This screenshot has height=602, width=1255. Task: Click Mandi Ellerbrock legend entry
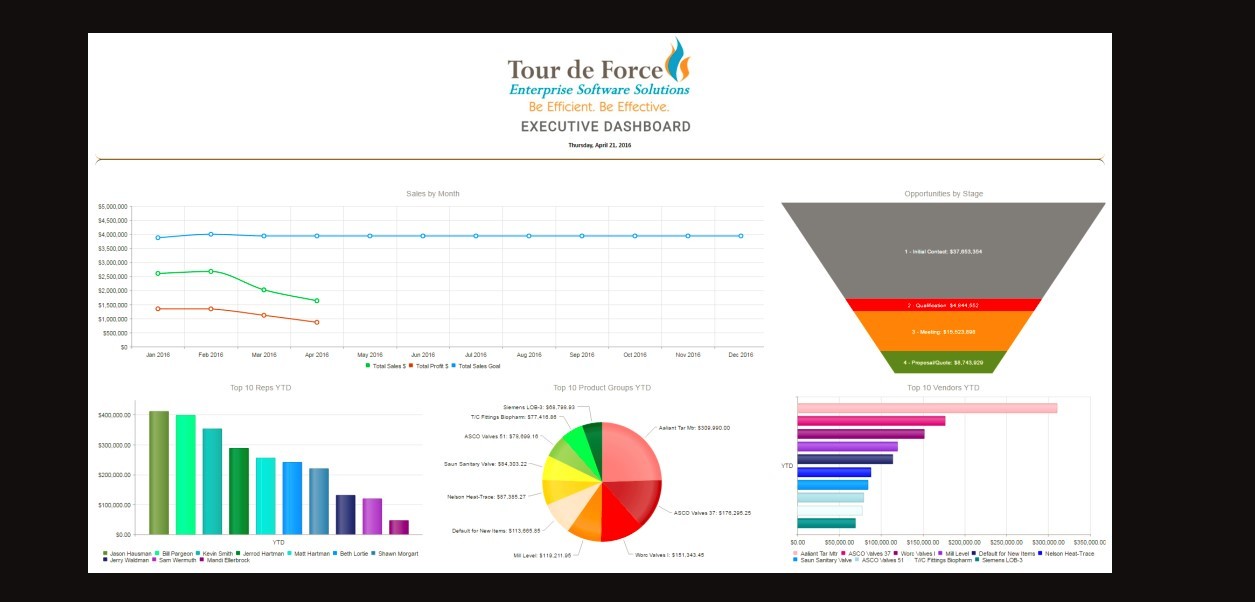click(225, 560)
